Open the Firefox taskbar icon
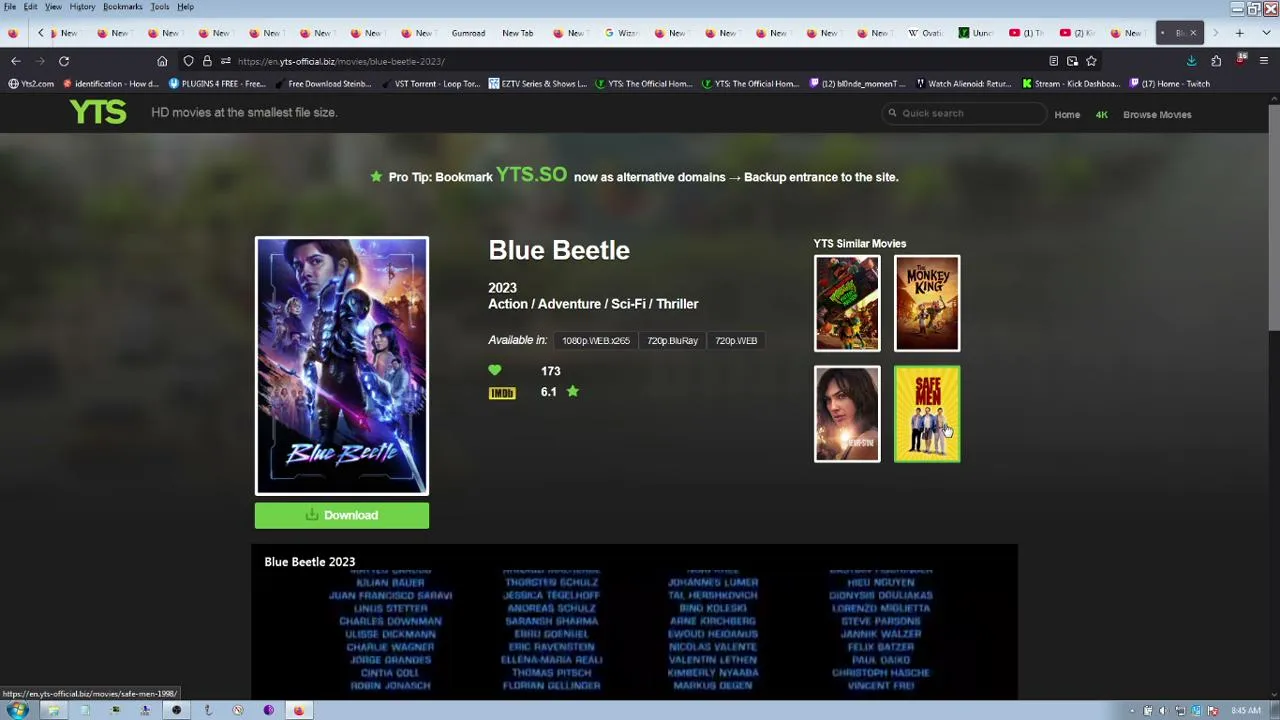This screenshot has width=1280, height=720. click(298, 710)
